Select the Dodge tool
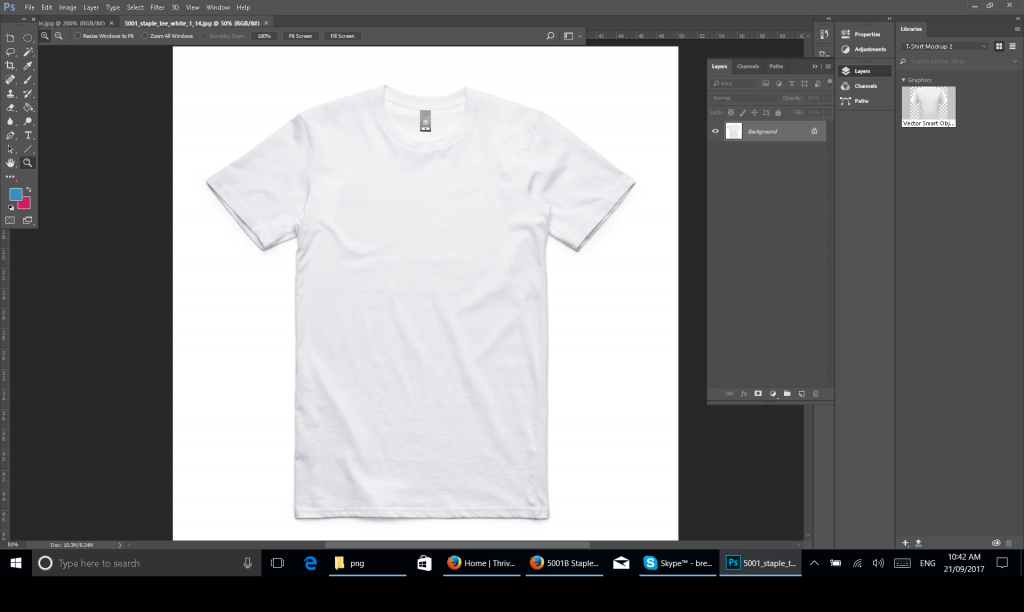Viewport: 1024px width, 612px height. point(28,121)
